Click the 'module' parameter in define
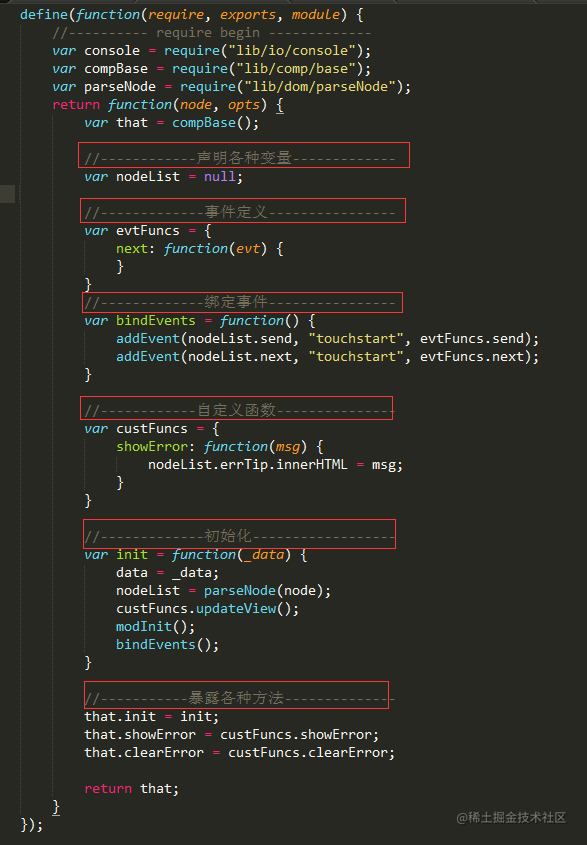Viewport: 587px width, 845px height. pos(316,15)
